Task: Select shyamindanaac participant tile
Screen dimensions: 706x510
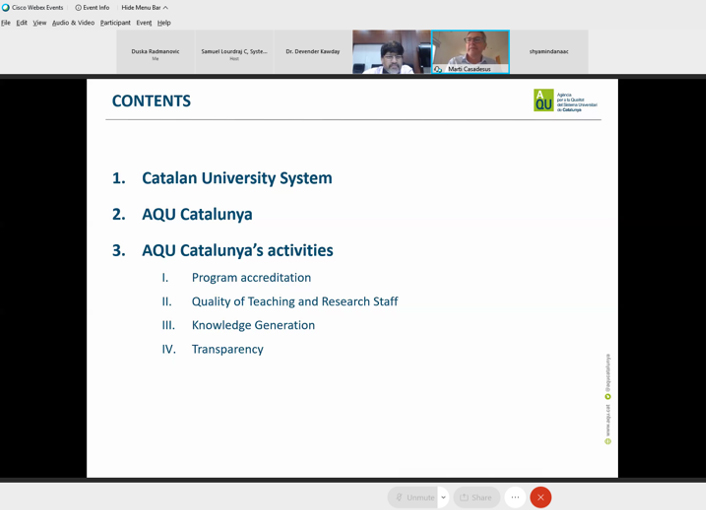Action: click(x=549, y=52)
